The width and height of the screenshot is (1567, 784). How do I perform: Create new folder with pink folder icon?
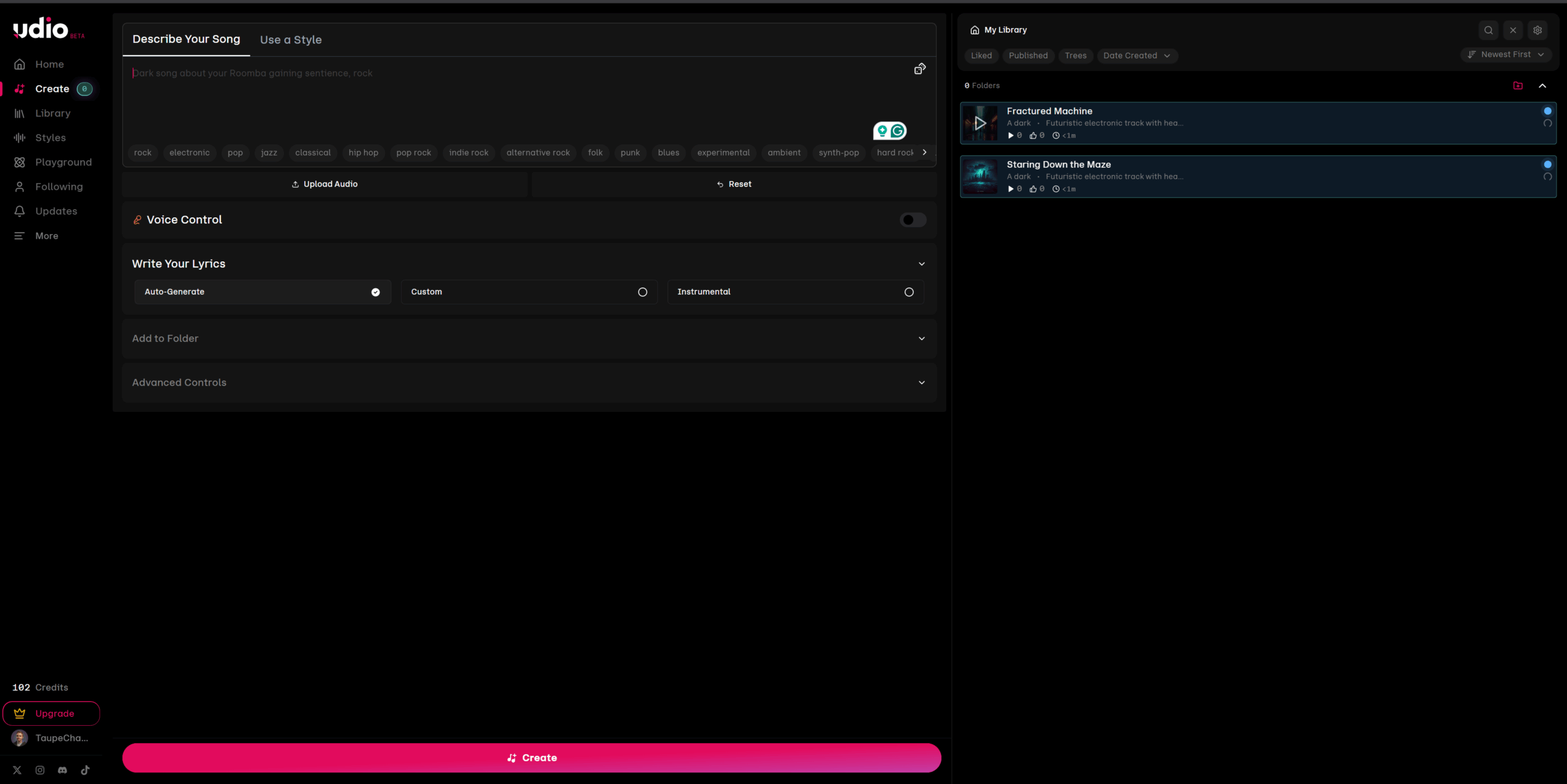(x=1518, y=86)
